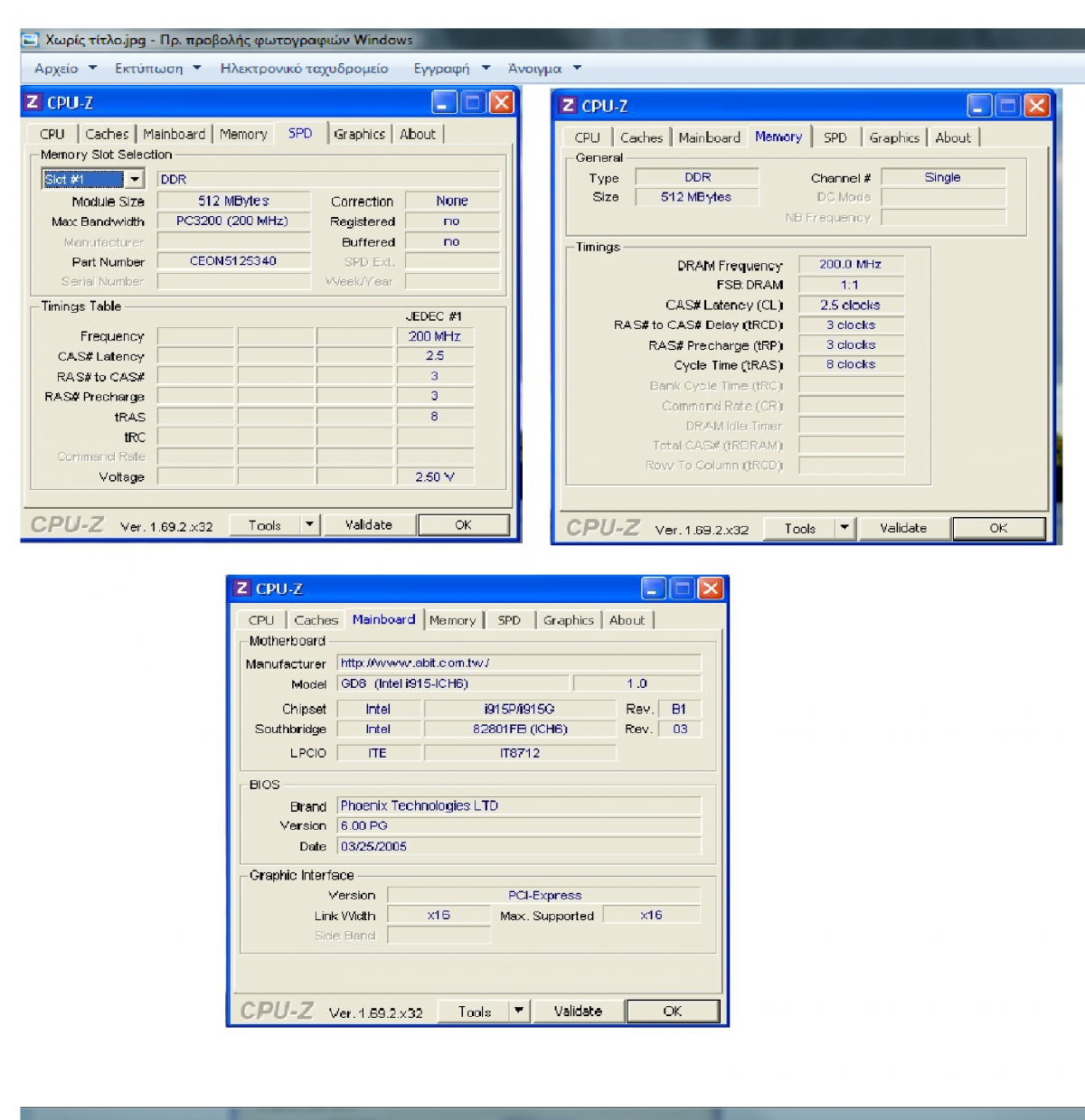Click the PC3200 (200 MHz) bandwidth field

(x=233, y=221)
